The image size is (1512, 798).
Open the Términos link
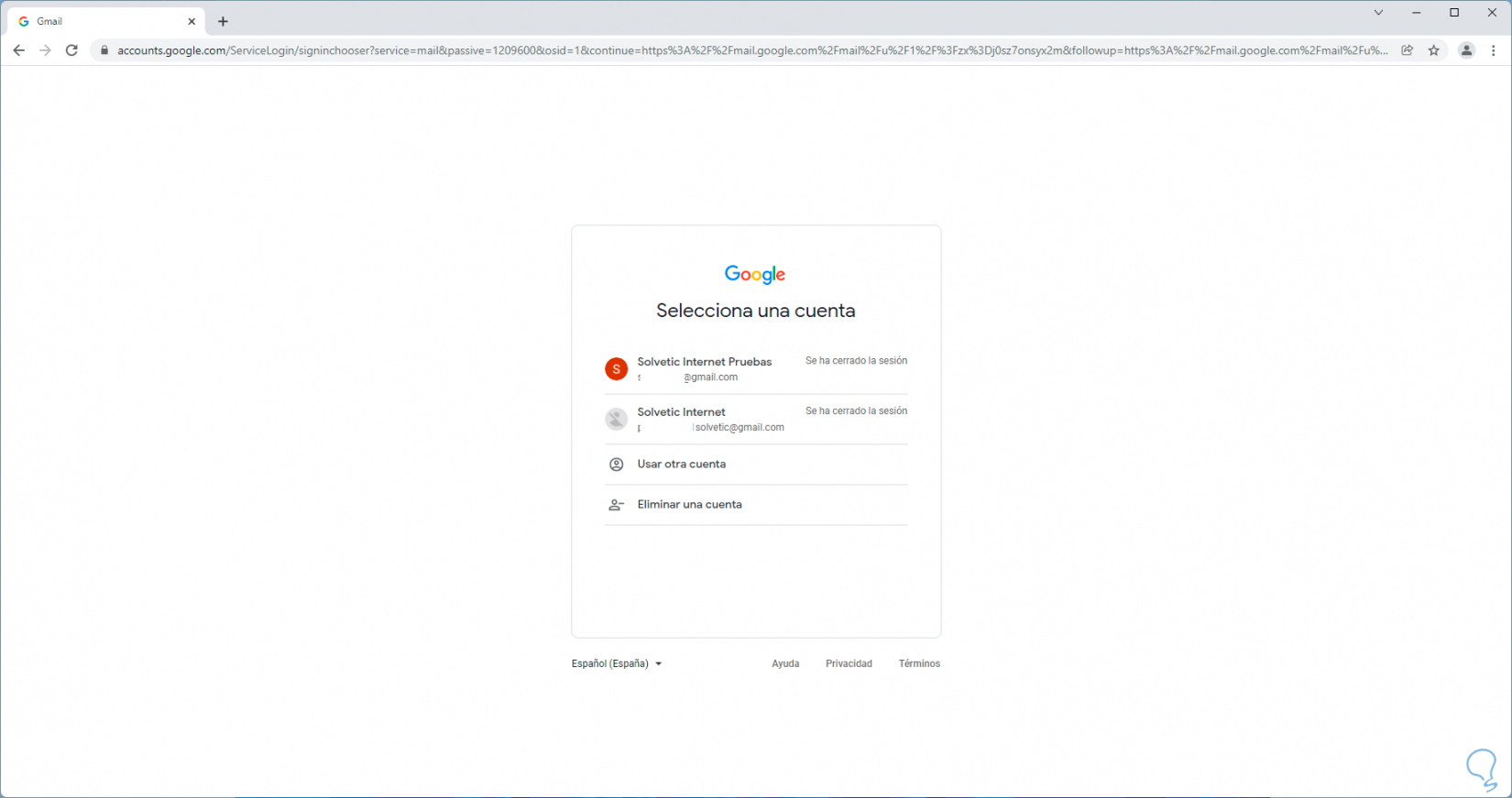click(x=919, y=663)
